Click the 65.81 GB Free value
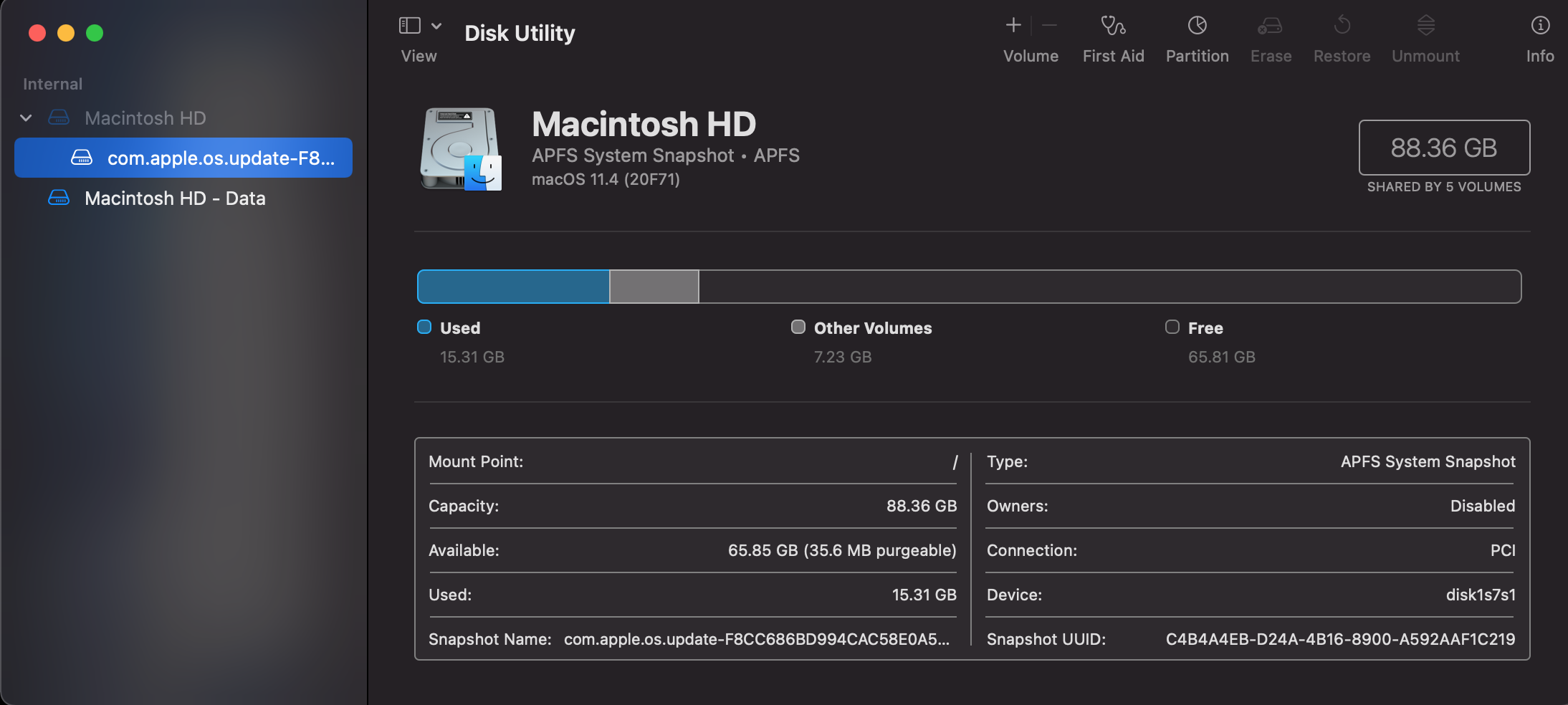1568x705 pixels. click(x=1222, y=357)
